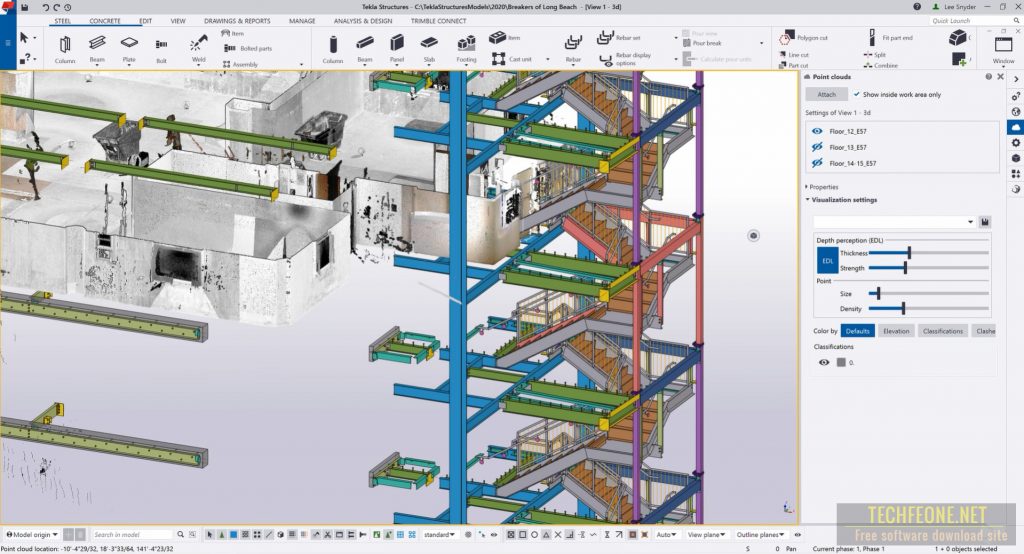Toggle visibility of classification 0
The width and height of the screenshot is (1024, 554).
coord(824,362)
